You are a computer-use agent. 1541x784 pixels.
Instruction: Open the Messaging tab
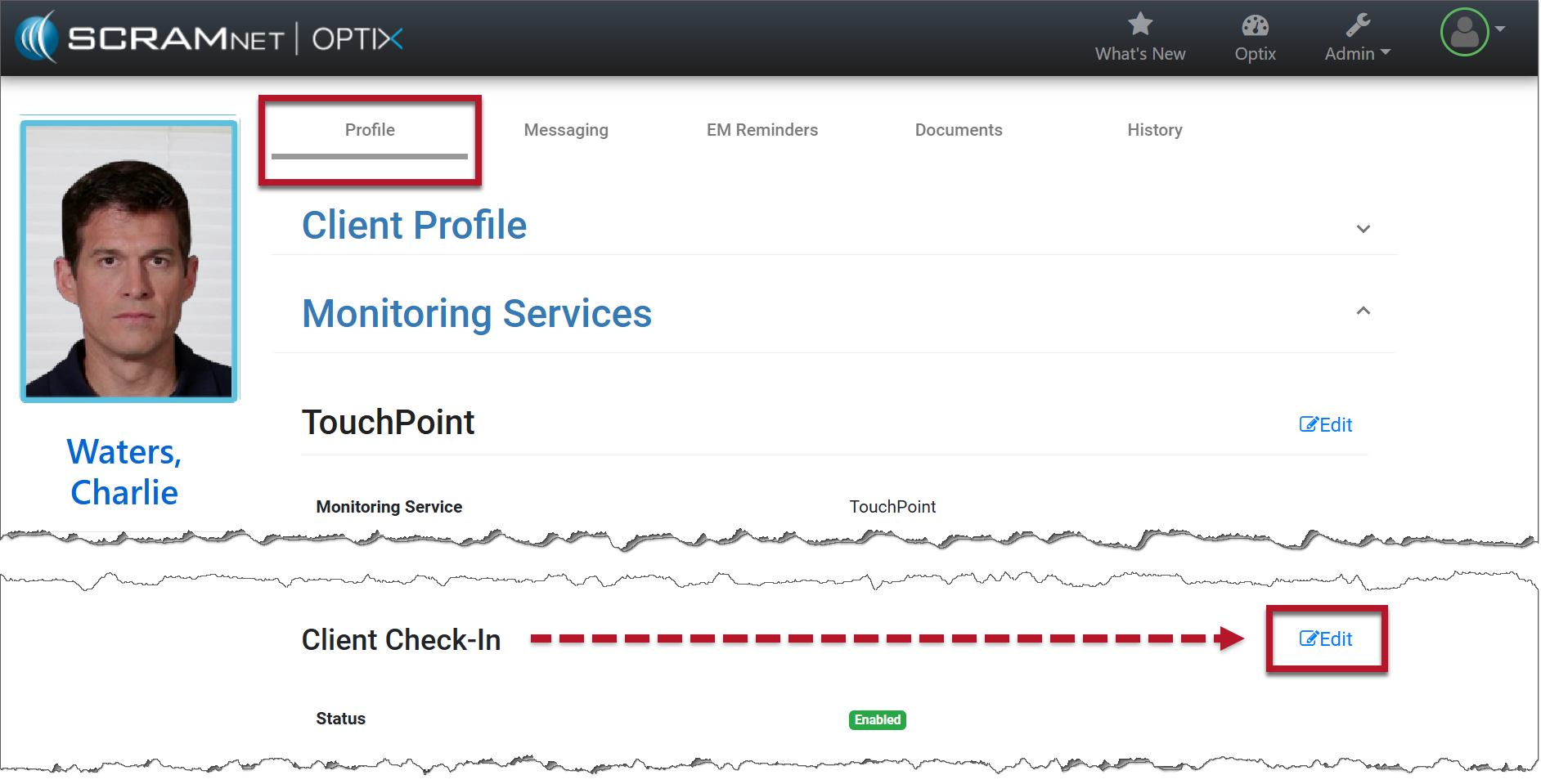point(565,130)
